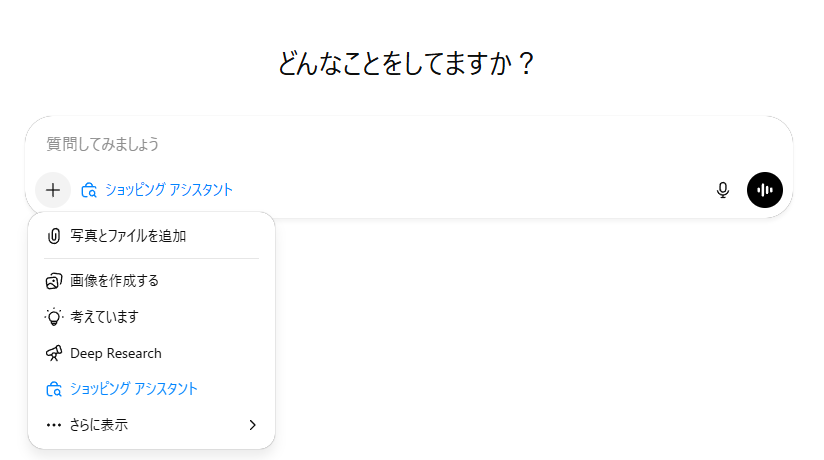Click the shopping bag icon in the popup menu
The height and width of the screenshot is (460, 824).
click(x=54, y=389)
